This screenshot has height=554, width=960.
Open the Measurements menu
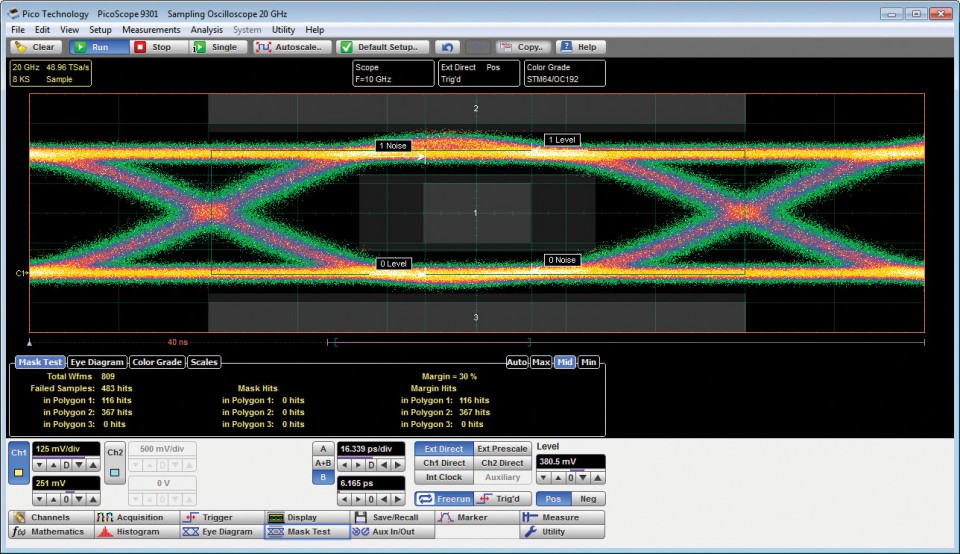pyautogui.click(x=151, y=30)
